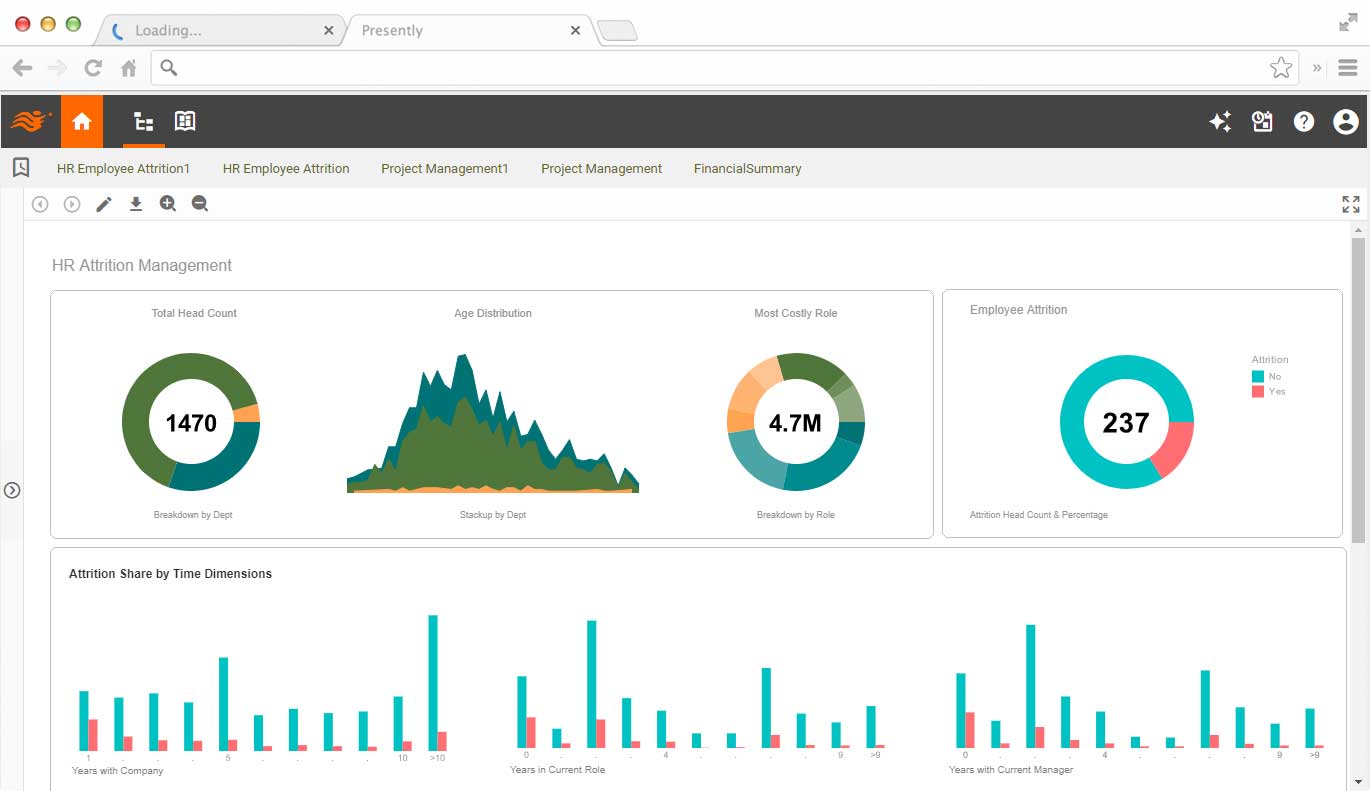Open HR Employee Attrition1 tab
1370x791 pixels.
123,169
